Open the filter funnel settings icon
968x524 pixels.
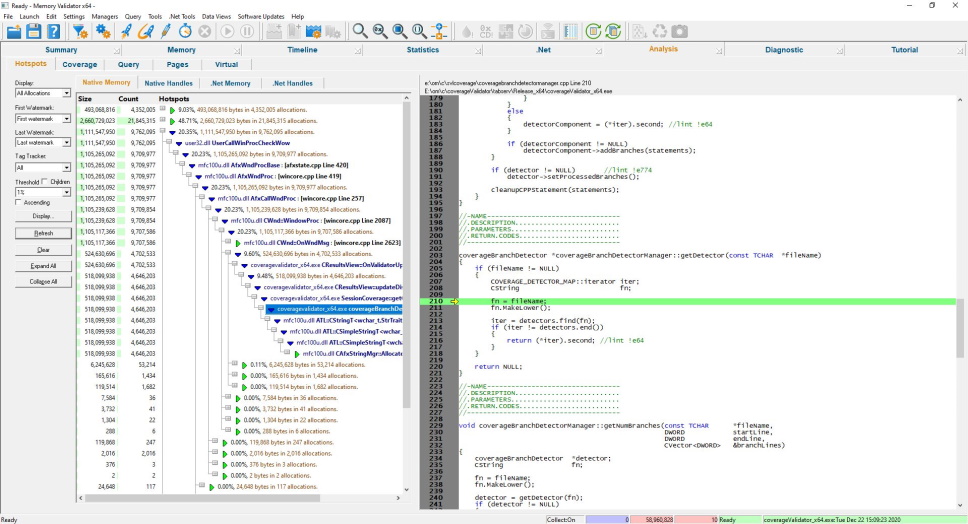pos(80,31)
